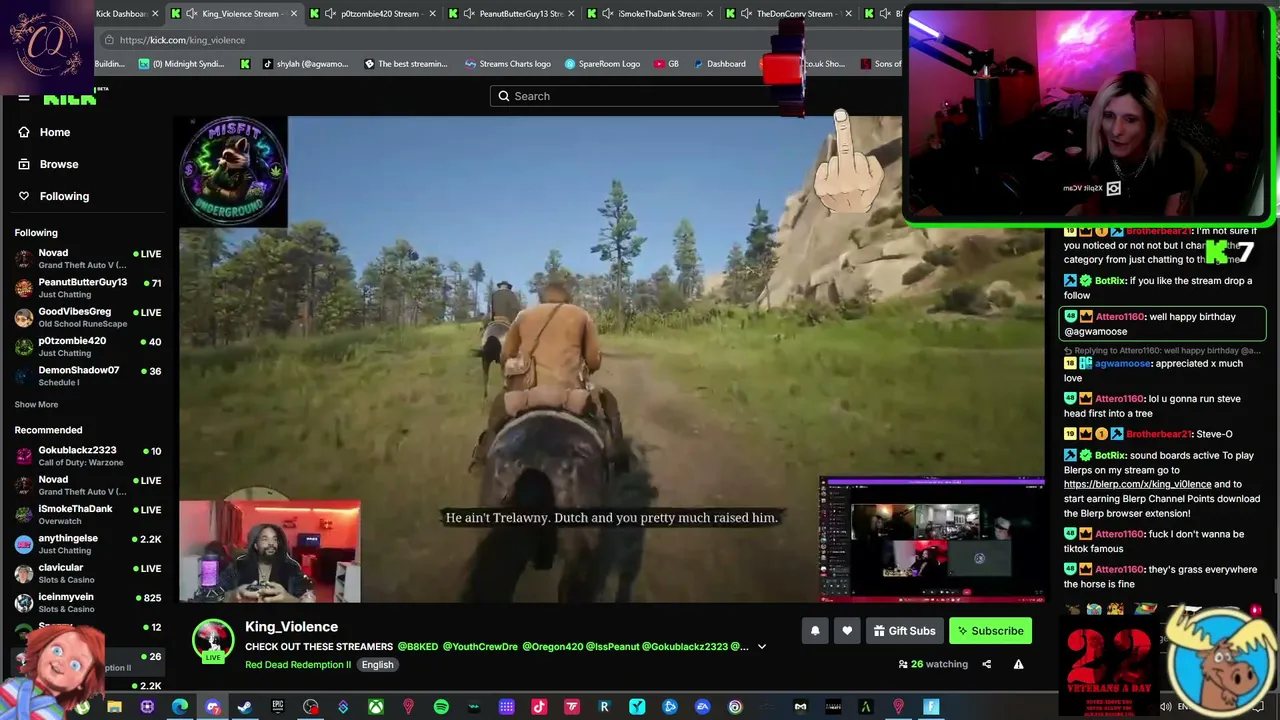Open DemonShadow07 in Following list
Image resolution: width=1280 pixels, height=720 pixels.
point(87,376)
